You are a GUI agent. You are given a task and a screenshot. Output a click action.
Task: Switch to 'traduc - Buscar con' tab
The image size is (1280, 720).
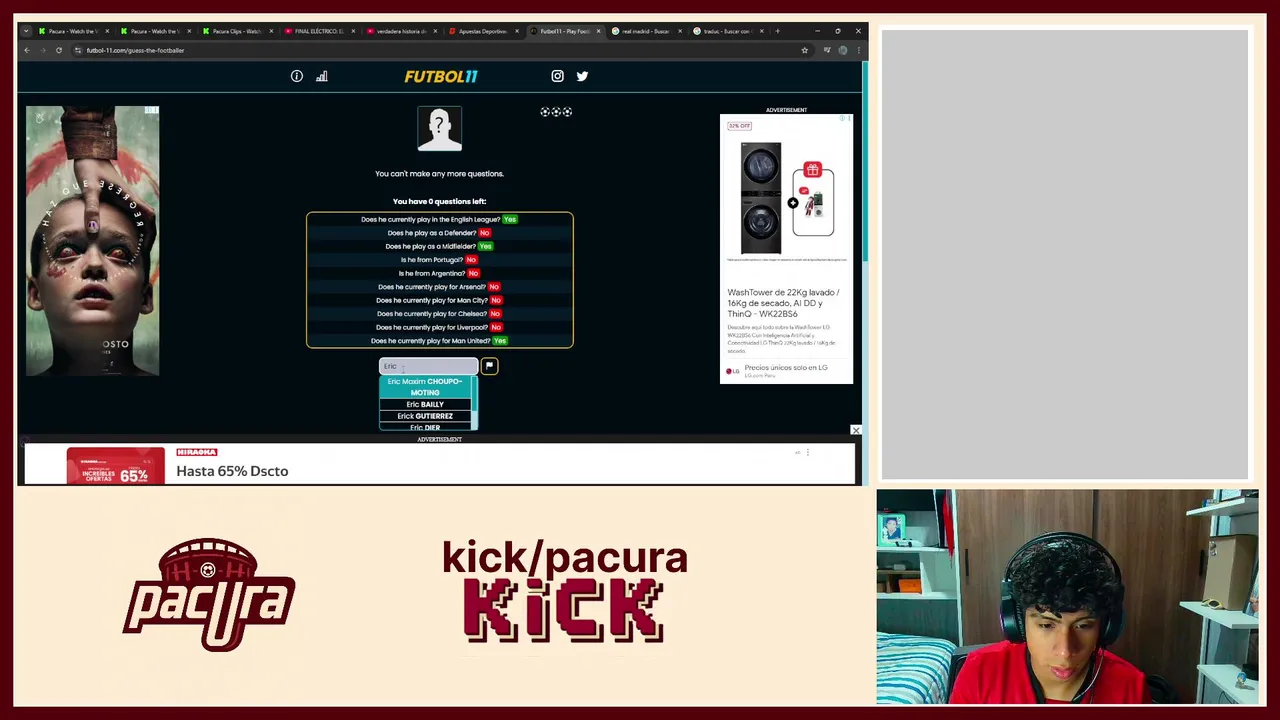pos(727,31)
